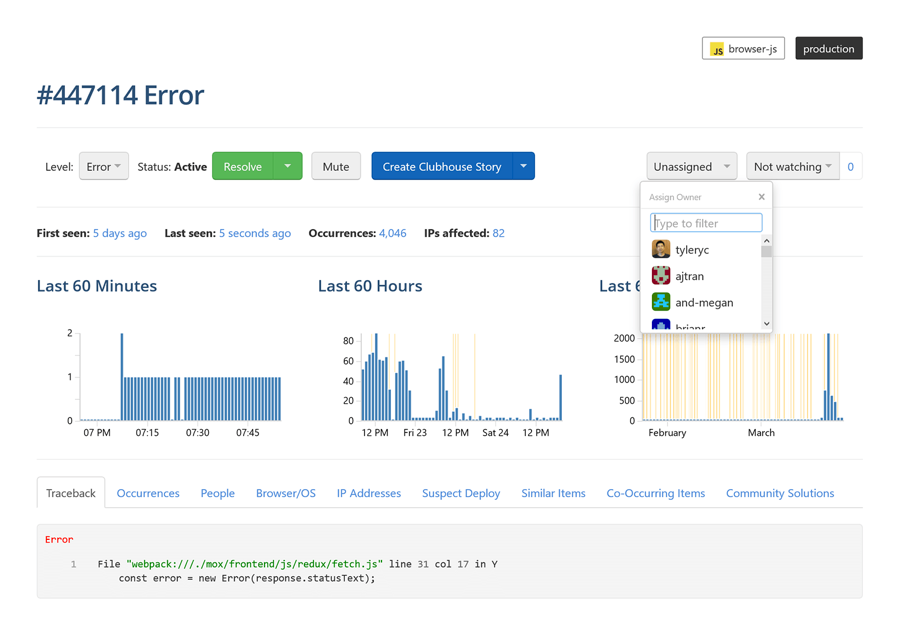The height and width of the screenshot is (629, 899).
Task: Open the Community Solutions tab
Action: pyautogui.click(x=780, y=493)
